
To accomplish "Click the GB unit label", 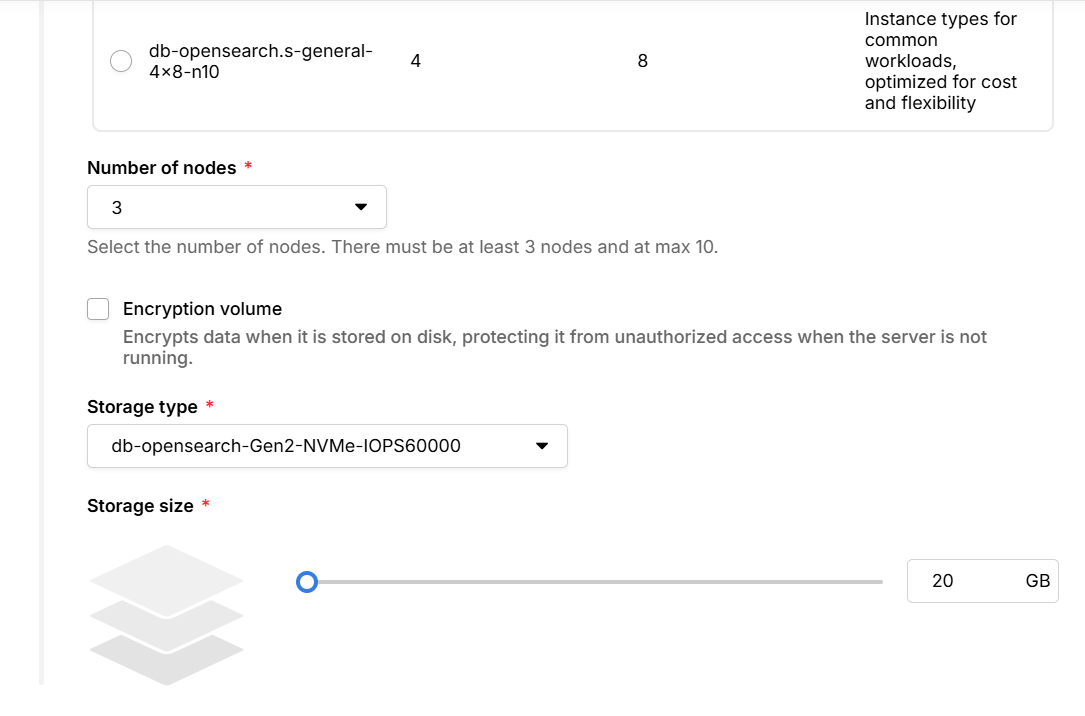I will click(x=1037, y=581).
